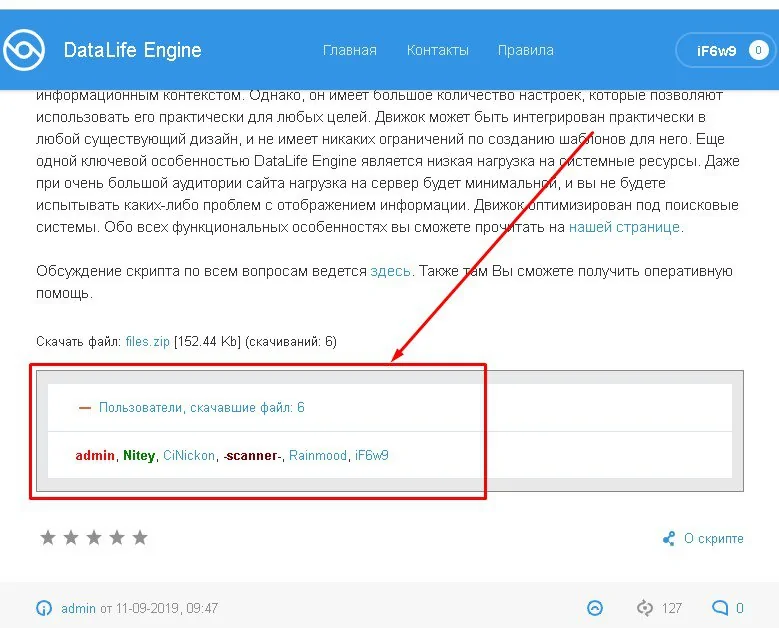
Task: Open user -scanner- profile
Action: point(253,456)
